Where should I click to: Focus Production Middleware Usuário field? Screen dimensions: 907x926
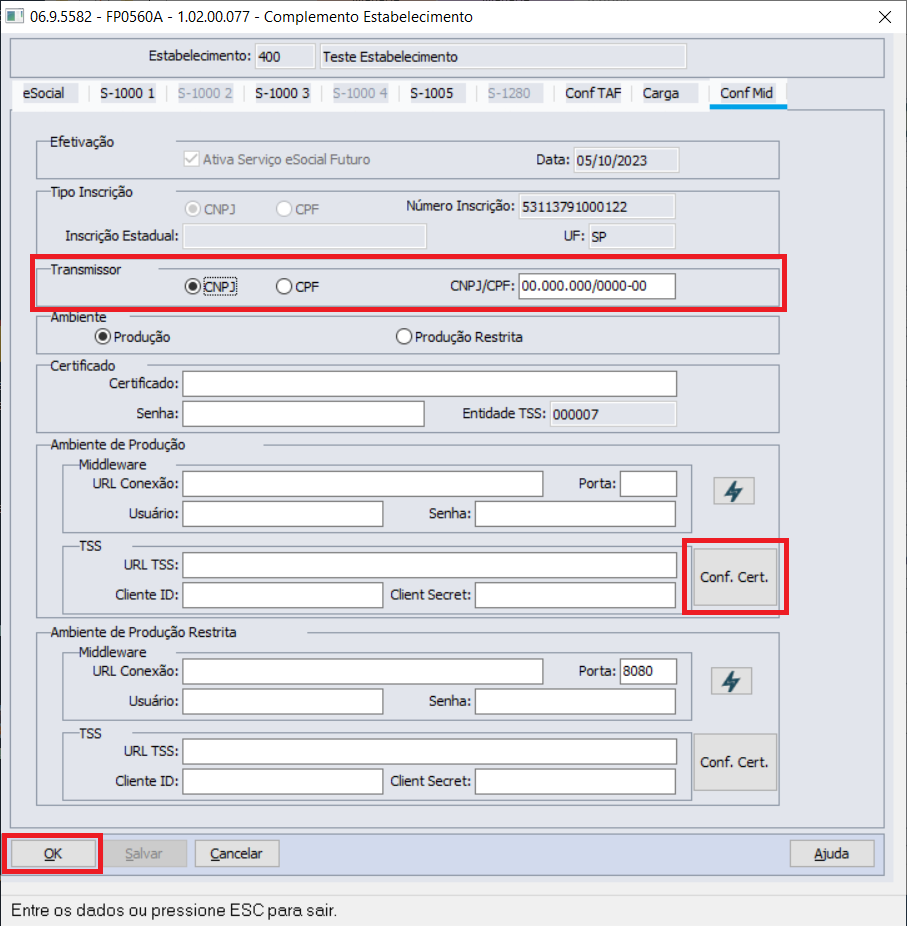click(283, 513)
